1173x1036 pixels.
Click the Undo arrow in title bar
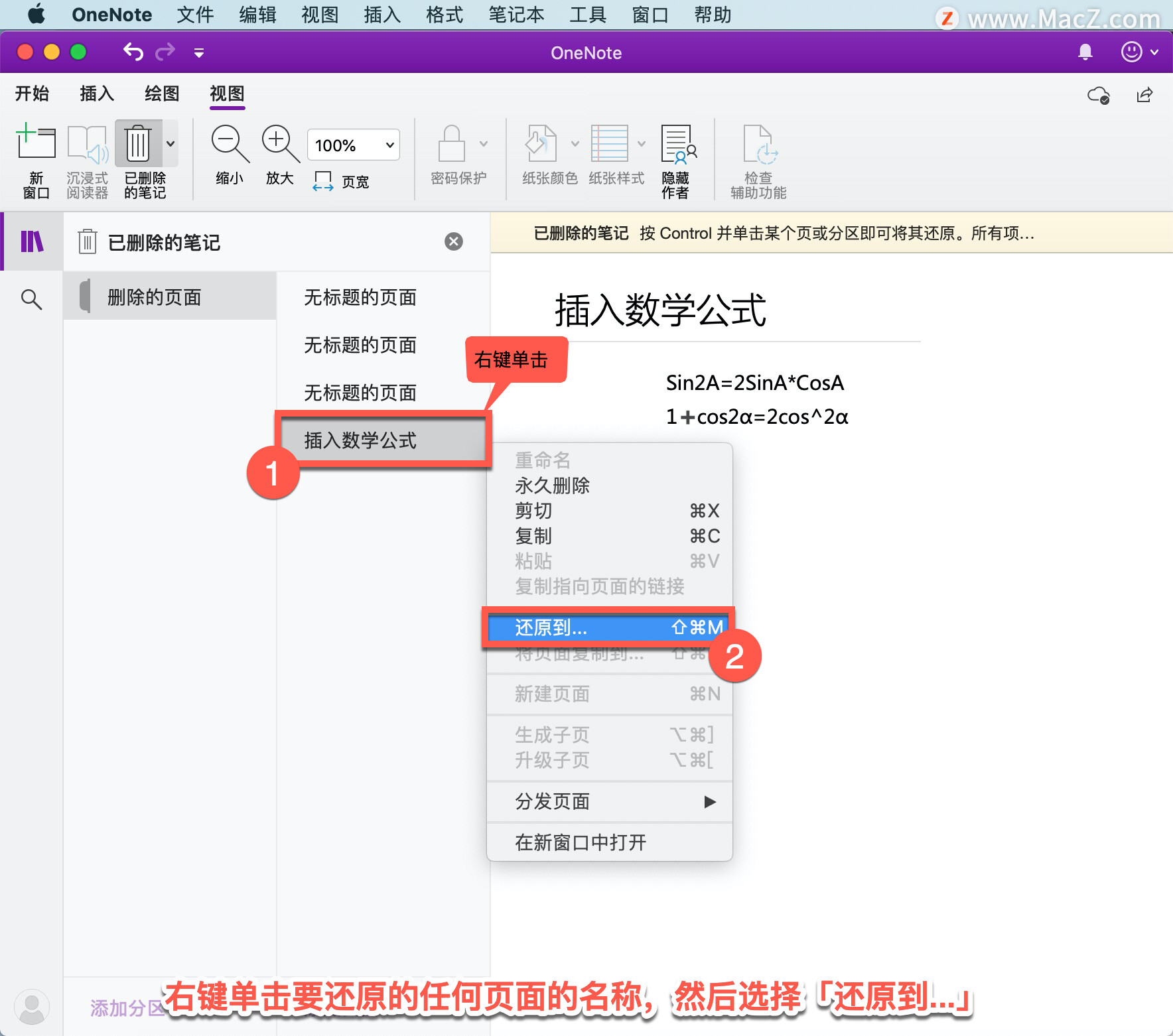[133, 51]
